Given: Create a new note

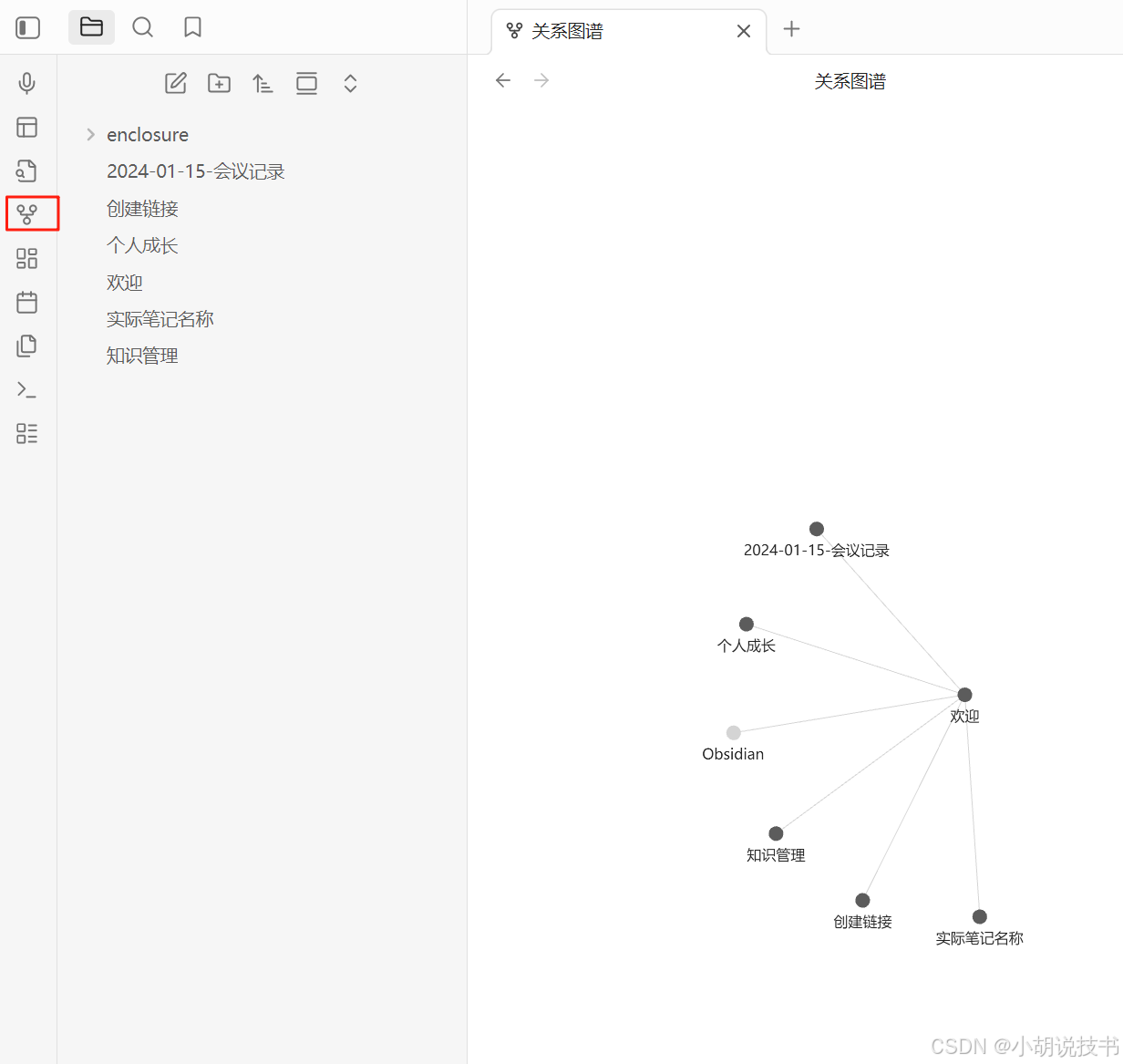Looking at the screenshot, I should [176, 83].
